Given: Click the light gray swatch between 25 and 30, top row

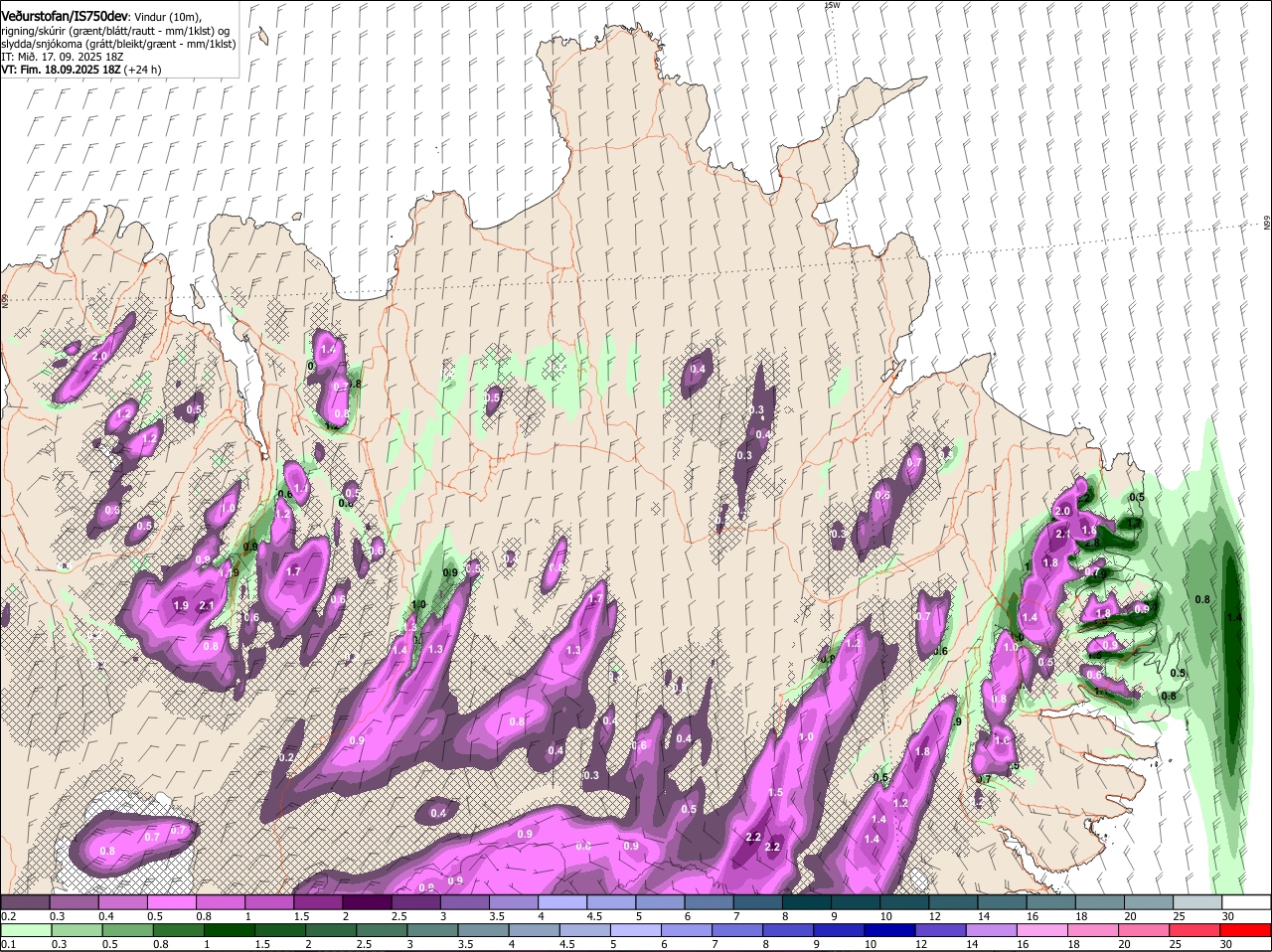Looking at the screenshot, I should pyautogui.click(x=1197, y=902).
